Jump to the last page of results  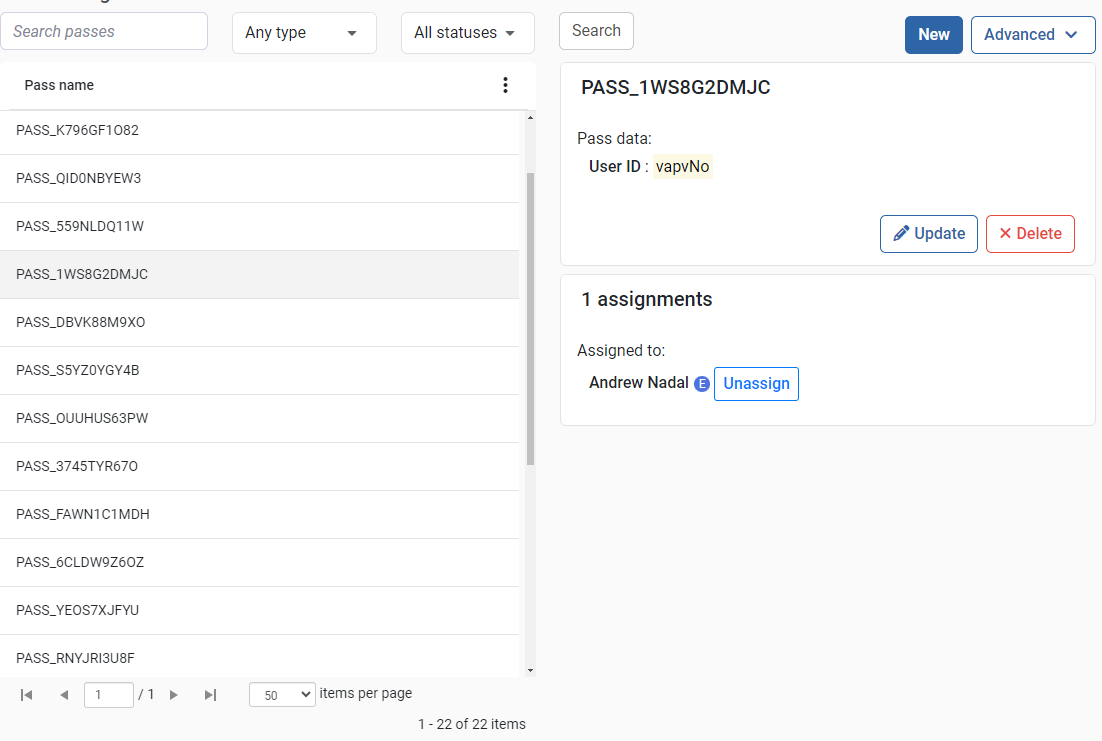(210, 695)
